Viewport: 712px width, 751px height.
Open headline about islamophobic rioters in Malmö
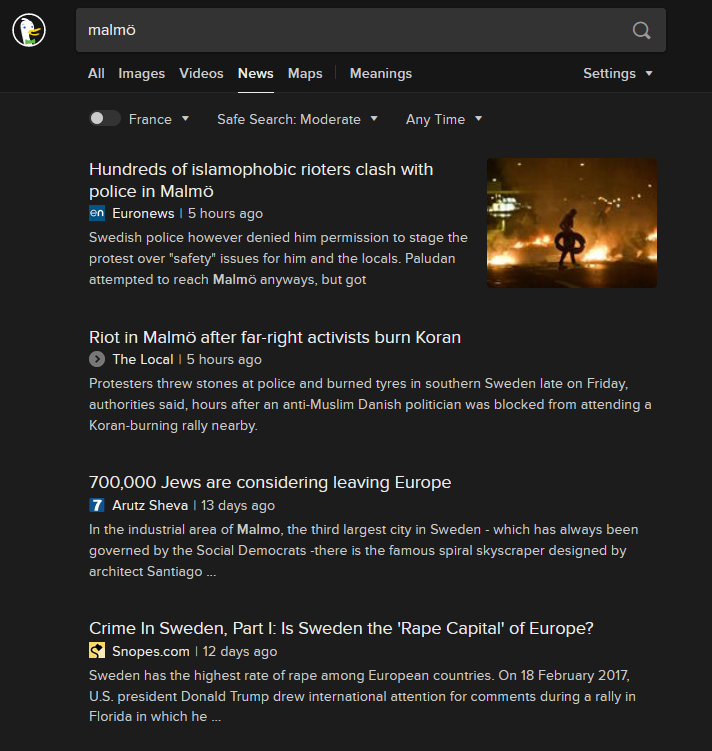pos(261,180)
